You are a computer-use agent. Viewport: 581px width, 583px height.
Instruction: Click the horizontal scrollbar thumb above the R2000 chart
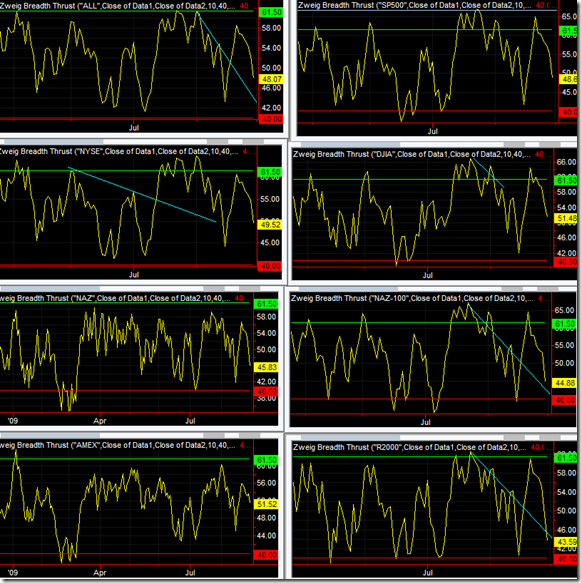[350, 437]
